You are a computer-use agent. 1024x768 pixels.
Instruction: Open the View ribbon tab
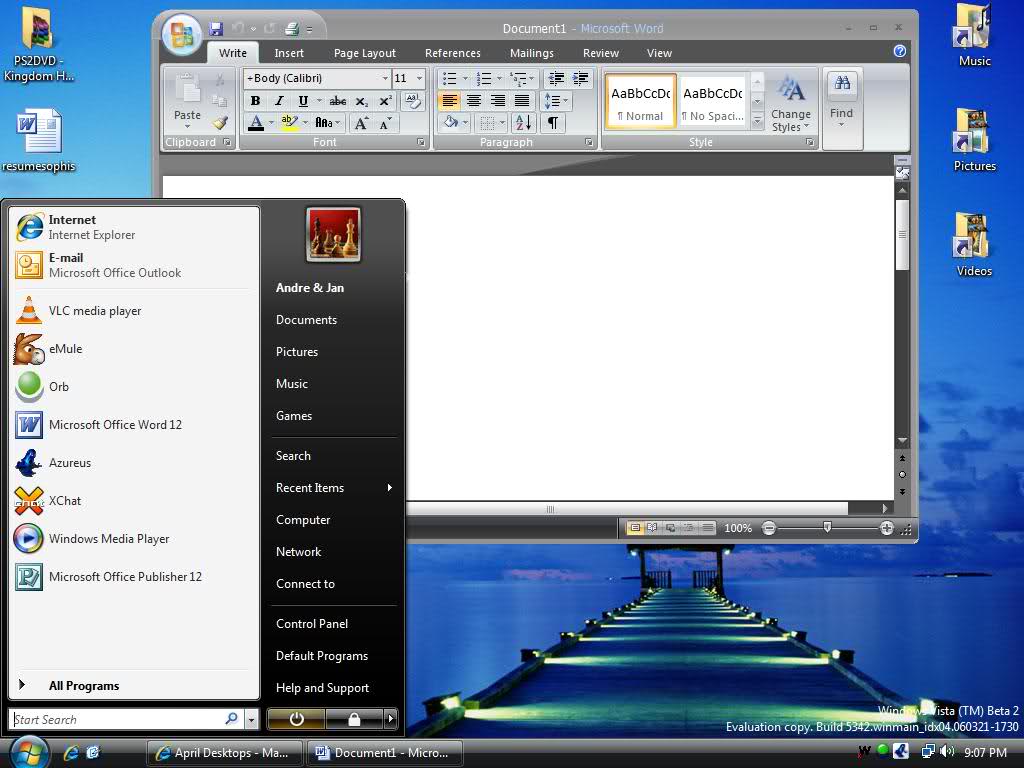(659, 53)
